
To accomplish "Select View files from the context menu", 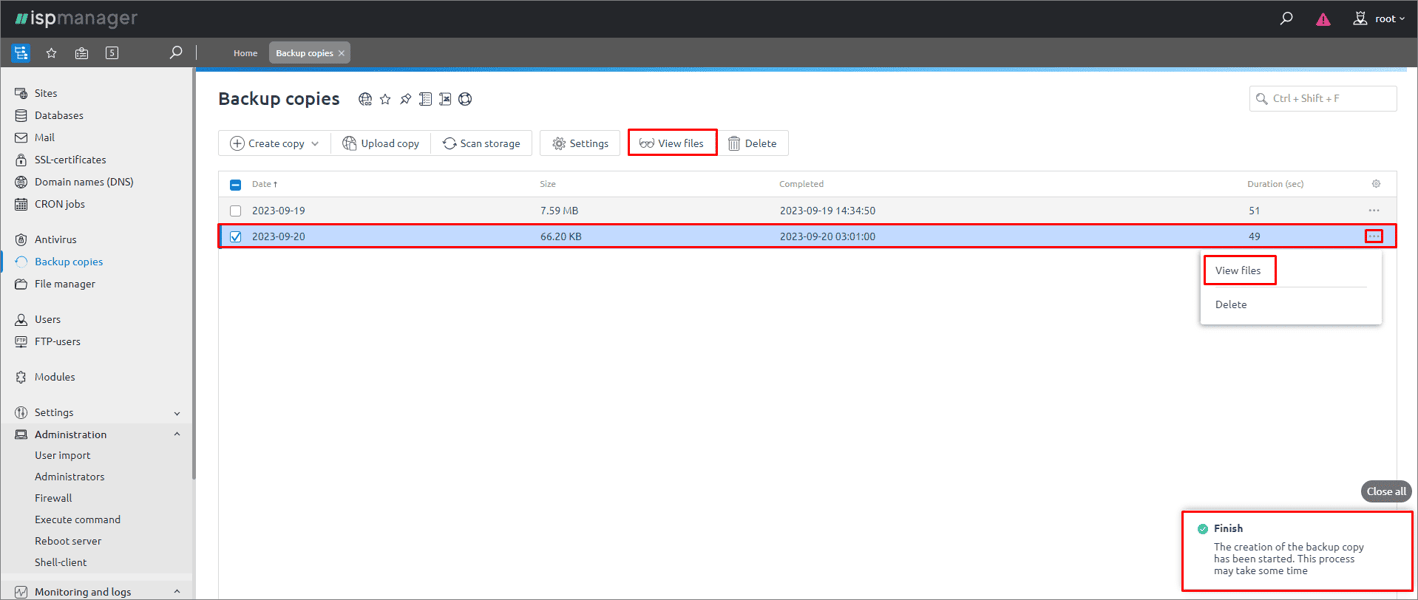I will pyautogui.click(x=1239, y=270).
